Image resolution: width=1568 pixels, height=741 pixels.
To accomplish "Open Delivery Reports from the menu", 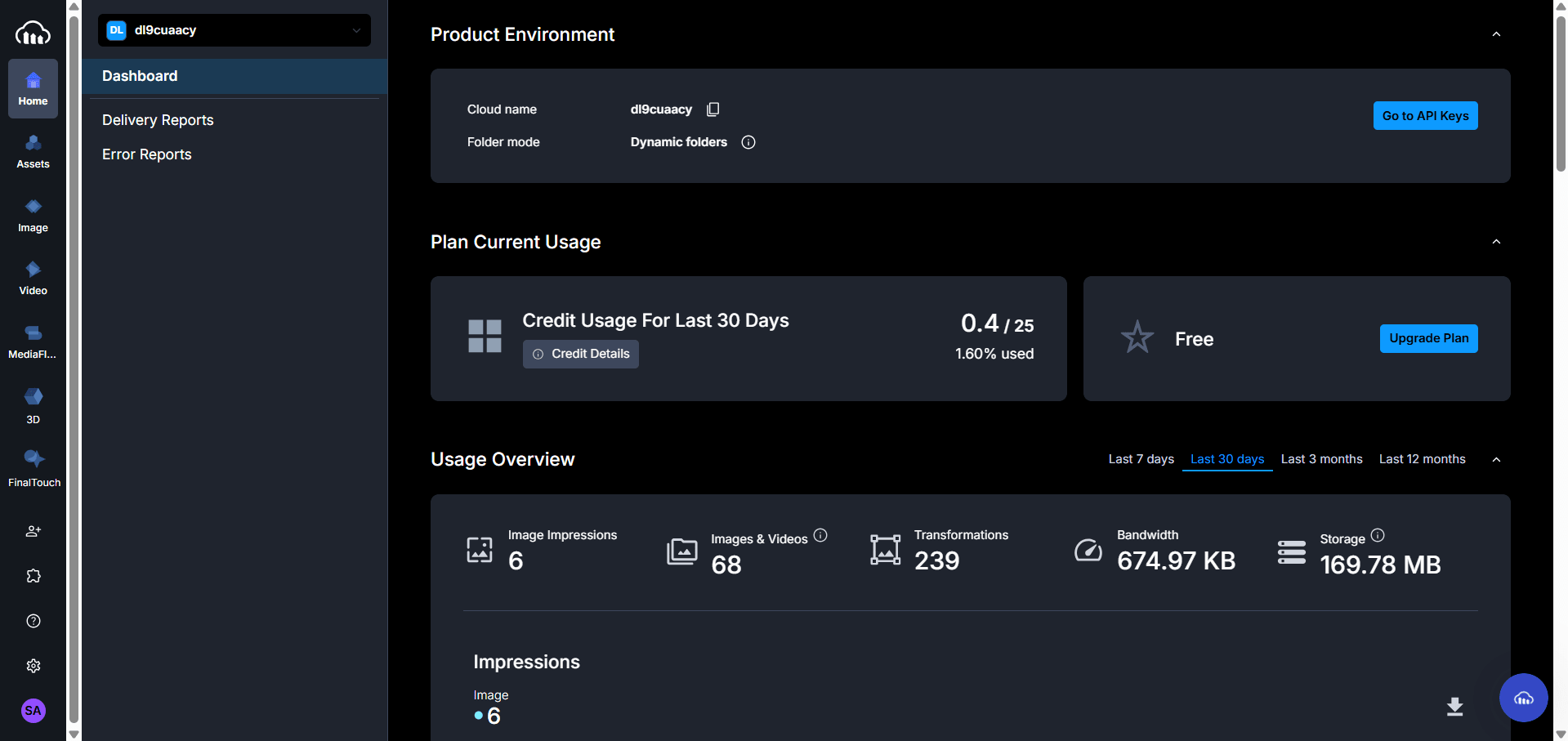I will click(x=158, y=120).
